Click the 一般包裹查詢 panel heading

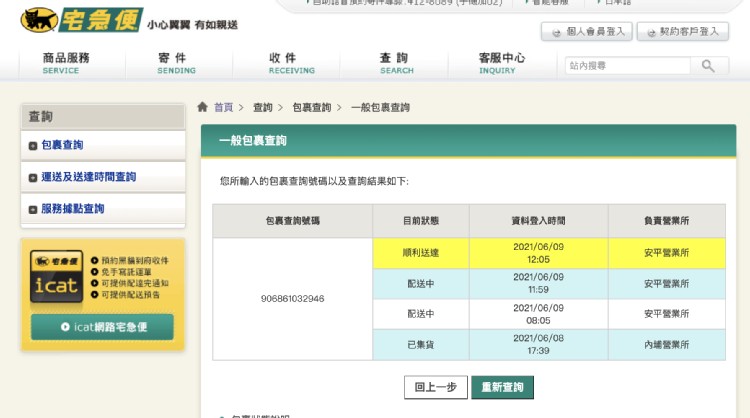tap(253, 141)
